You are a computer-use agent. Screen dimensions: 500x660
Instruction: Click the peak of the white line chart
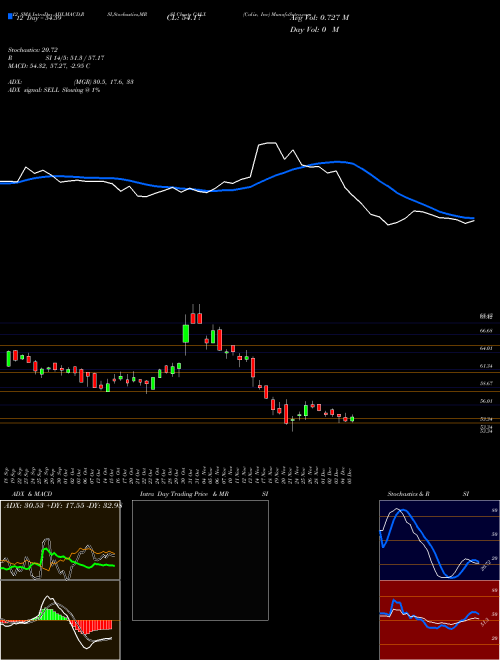point(269,143)
